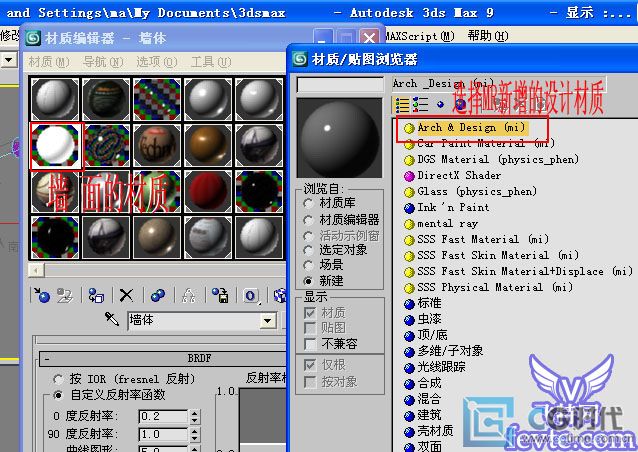Click spinner arrows for 0 度反射率
638x452 pixels.
tap(195, 417)
